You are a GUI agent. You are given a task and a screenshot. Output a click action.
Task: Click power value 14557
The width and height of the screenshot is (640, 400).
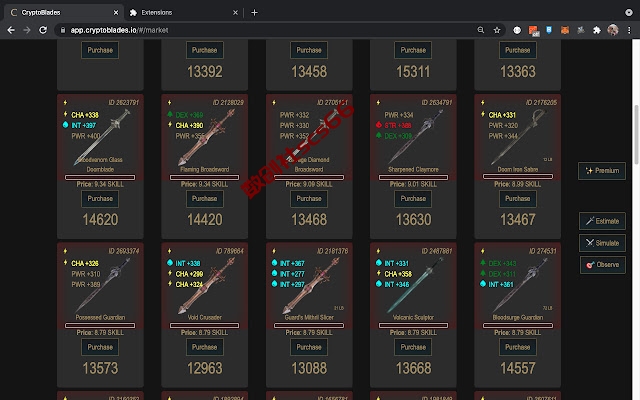click(518, 369)
